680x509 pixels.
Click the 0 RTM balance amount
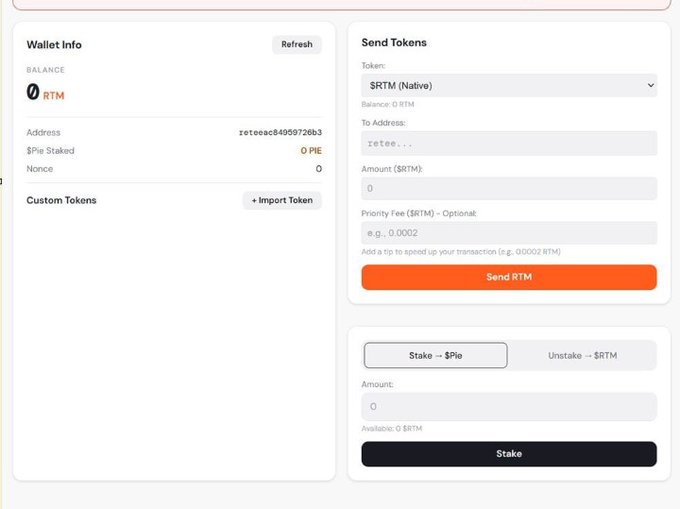point(45,92)
